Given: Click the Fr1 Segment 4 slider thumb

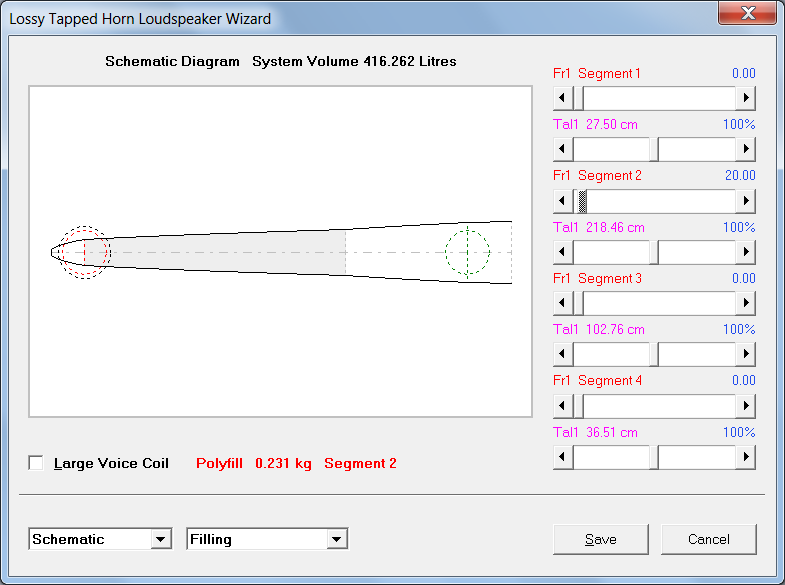Looking at the screenshot, I should pyautogui.click(x=578, y=406).
